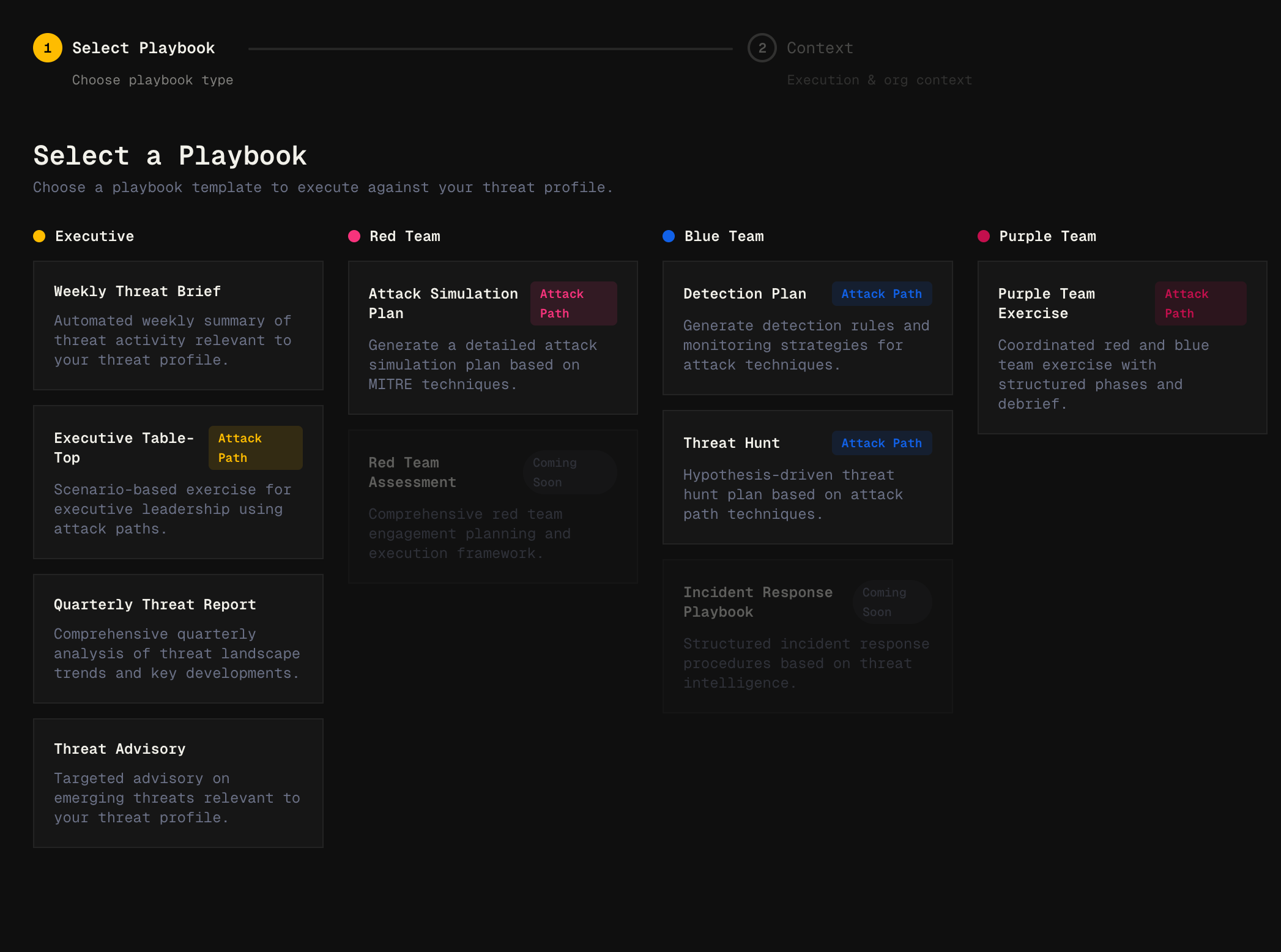Select the Executive Table-Top playbook card
Image resolution: width=1281 pixels, height=952 pixels.
pos(178,482)
